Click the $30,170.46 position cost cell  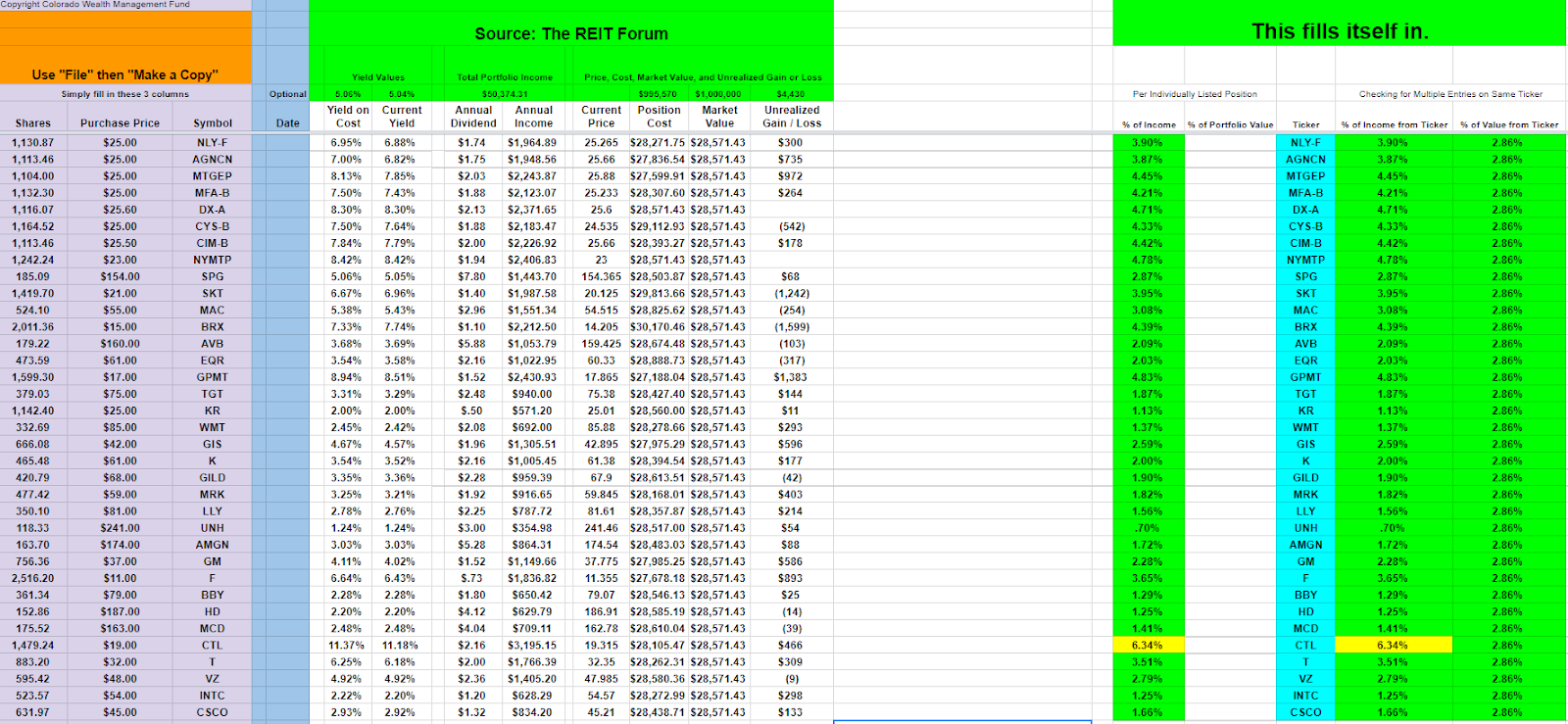click(x=658, y=327)
